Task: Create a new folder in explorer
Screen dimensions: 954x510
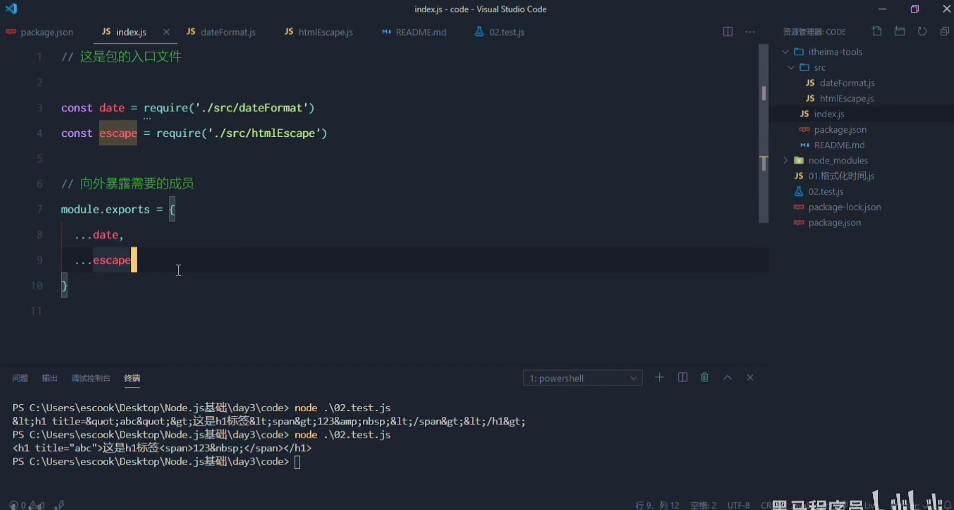Action: click(x=899, y=31)
